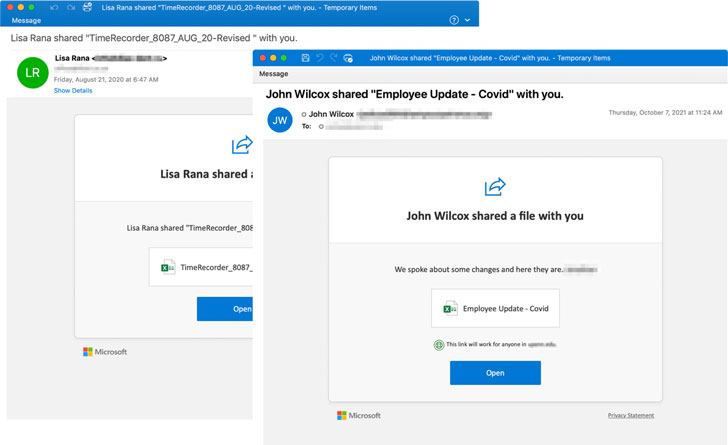Click the Employee Update - Covid Excel file
Screen dimensions: 728x445
click(x=495, y=309)
